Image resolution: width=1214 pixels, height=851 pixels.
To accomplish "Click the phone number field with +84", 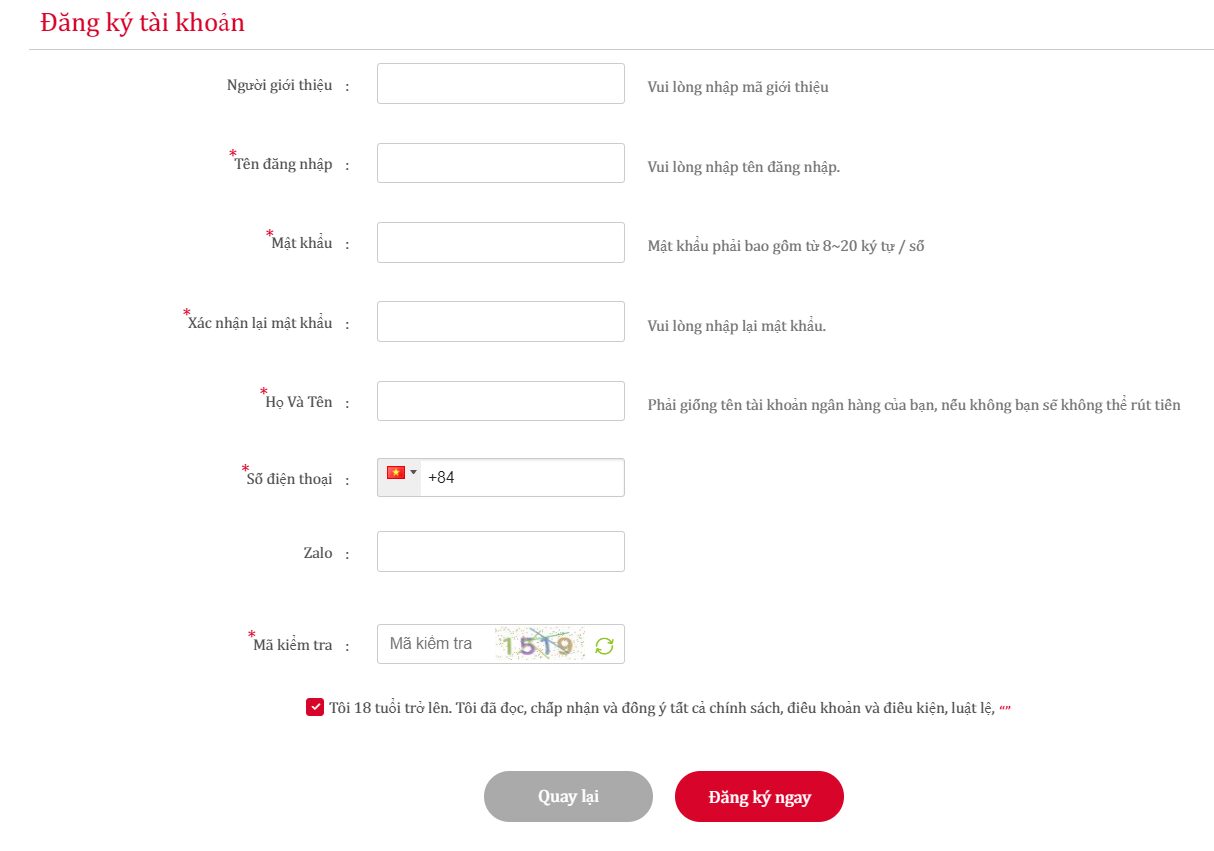I will tap(520, 478).
